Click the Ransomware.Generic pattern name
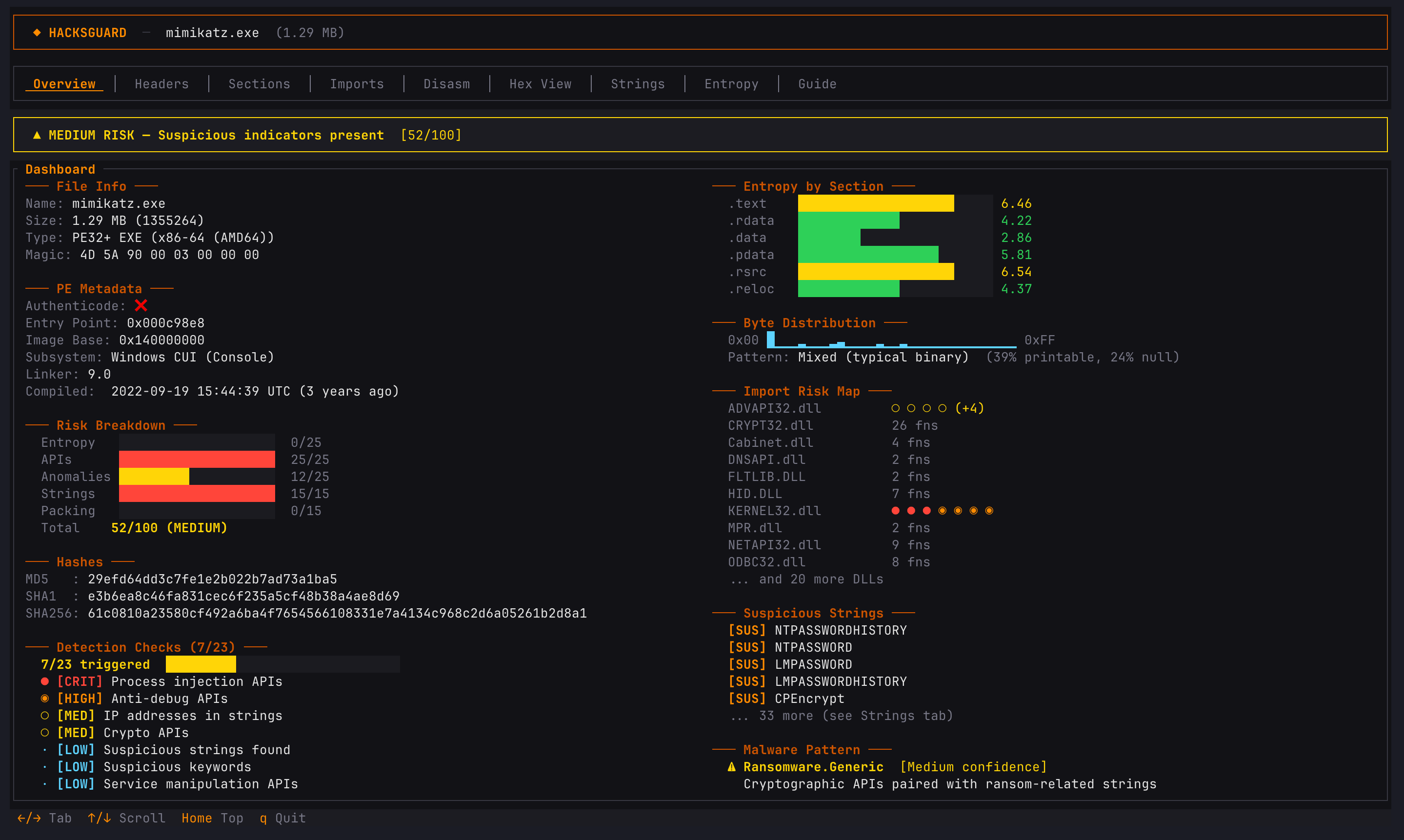 [x=813, y=766]
